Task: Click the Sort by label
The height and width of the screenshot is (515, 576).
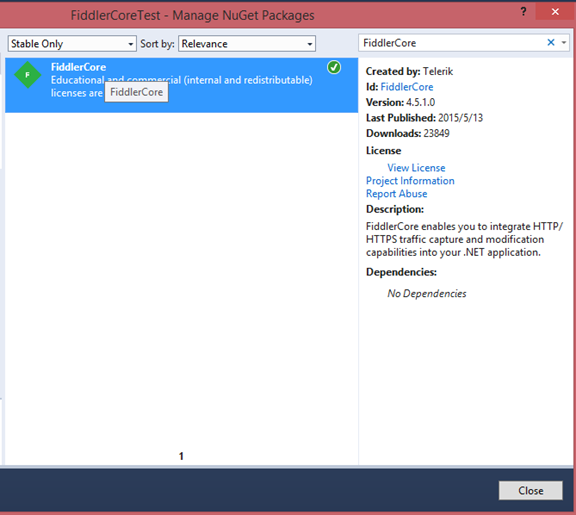Action: pos(157,44)
